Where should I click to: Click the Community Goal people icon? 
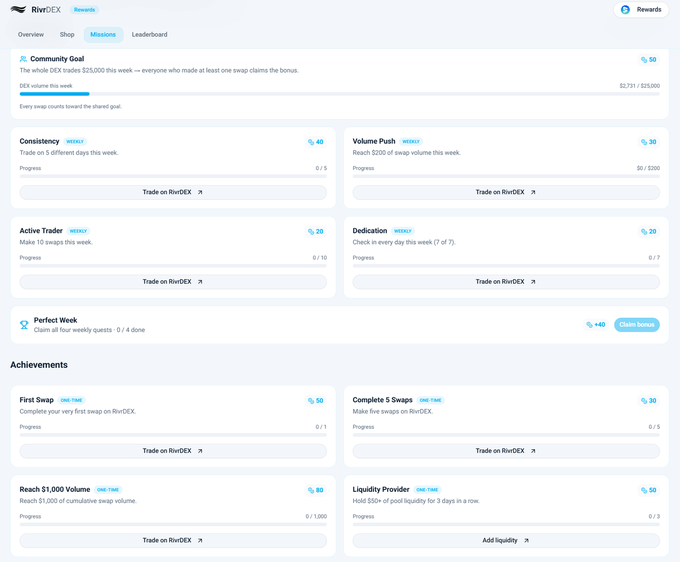point(23,59)
